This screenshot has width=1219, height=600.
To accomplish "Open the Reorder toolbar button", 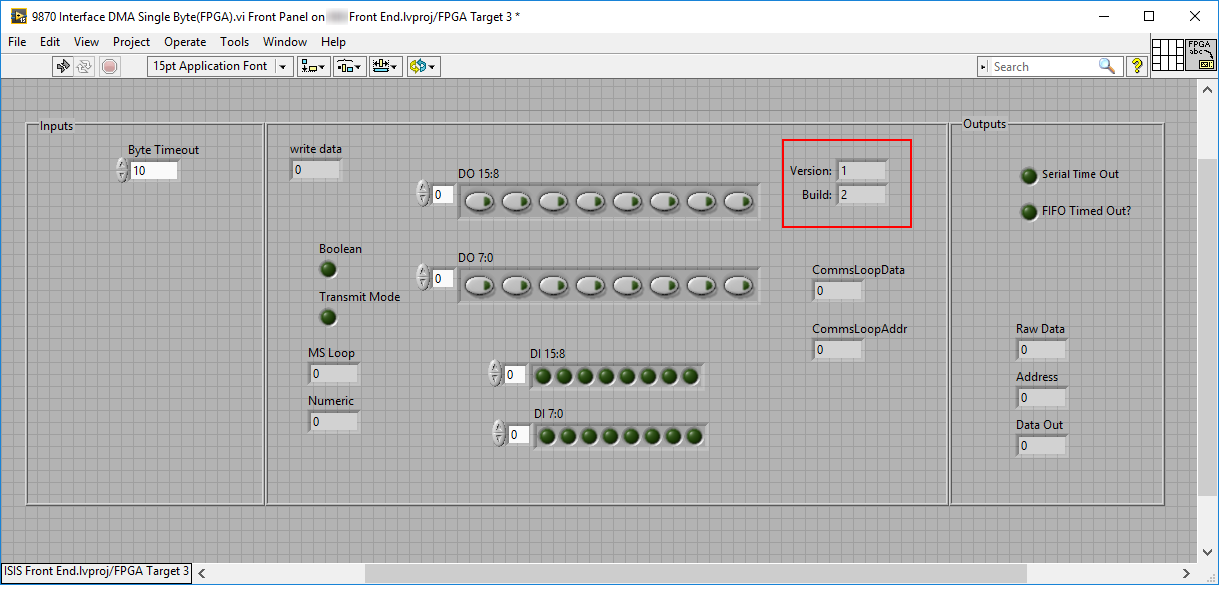I will (x=423, y=66).
